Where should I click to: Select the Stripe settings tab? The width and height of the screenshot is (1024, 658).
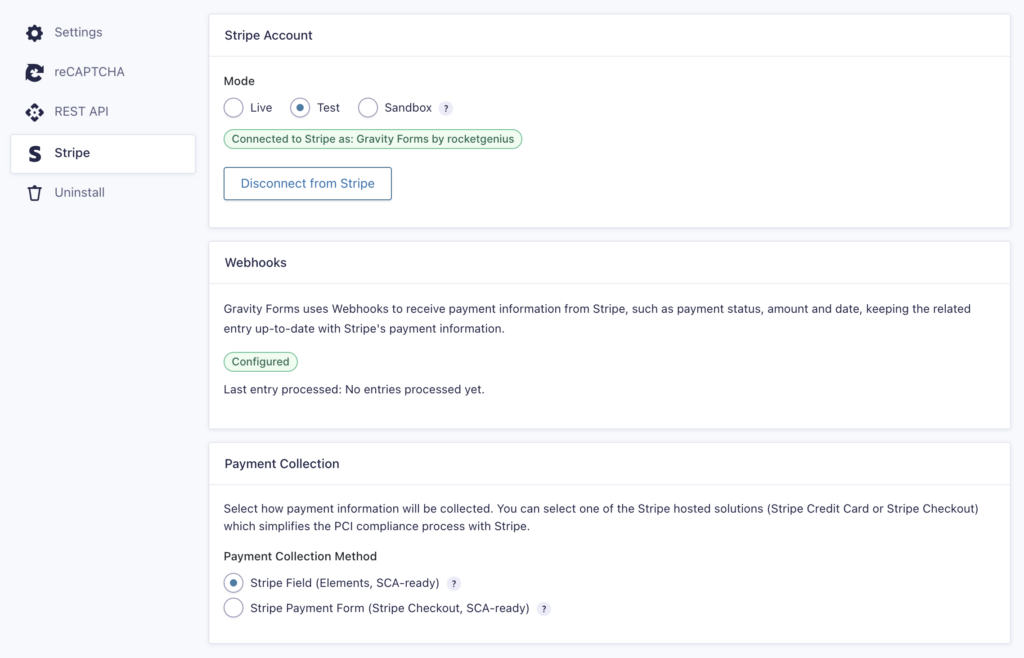[103, 153]
